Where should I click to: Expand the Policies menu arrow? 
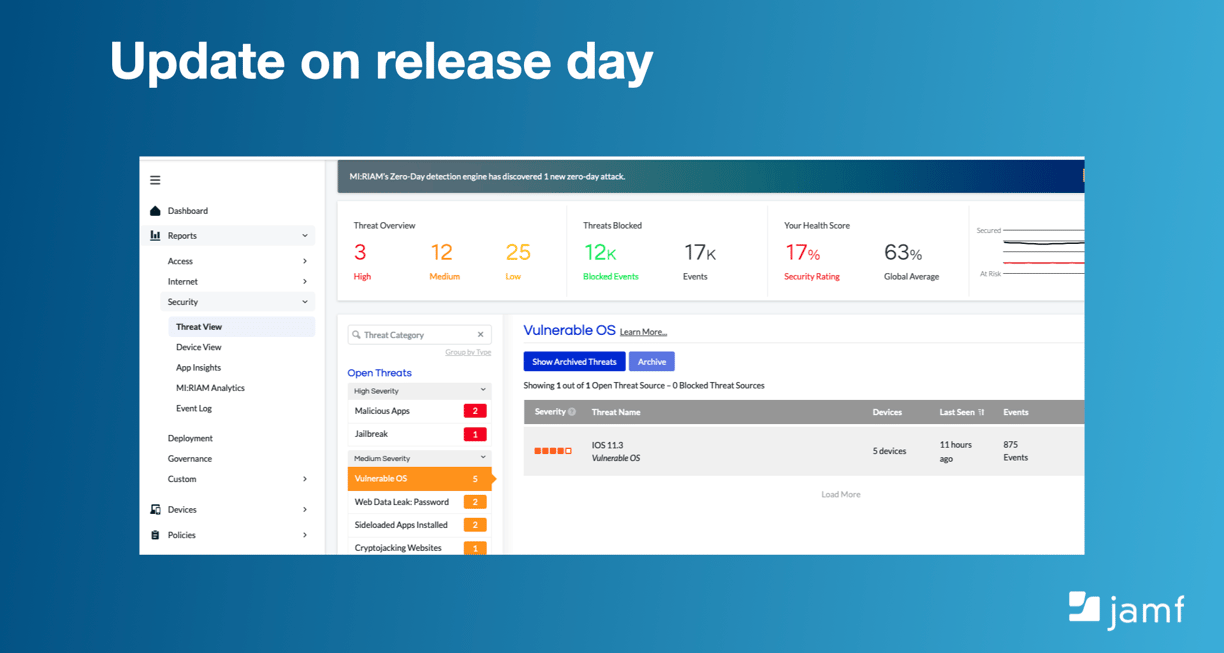[x=305, y=535]
